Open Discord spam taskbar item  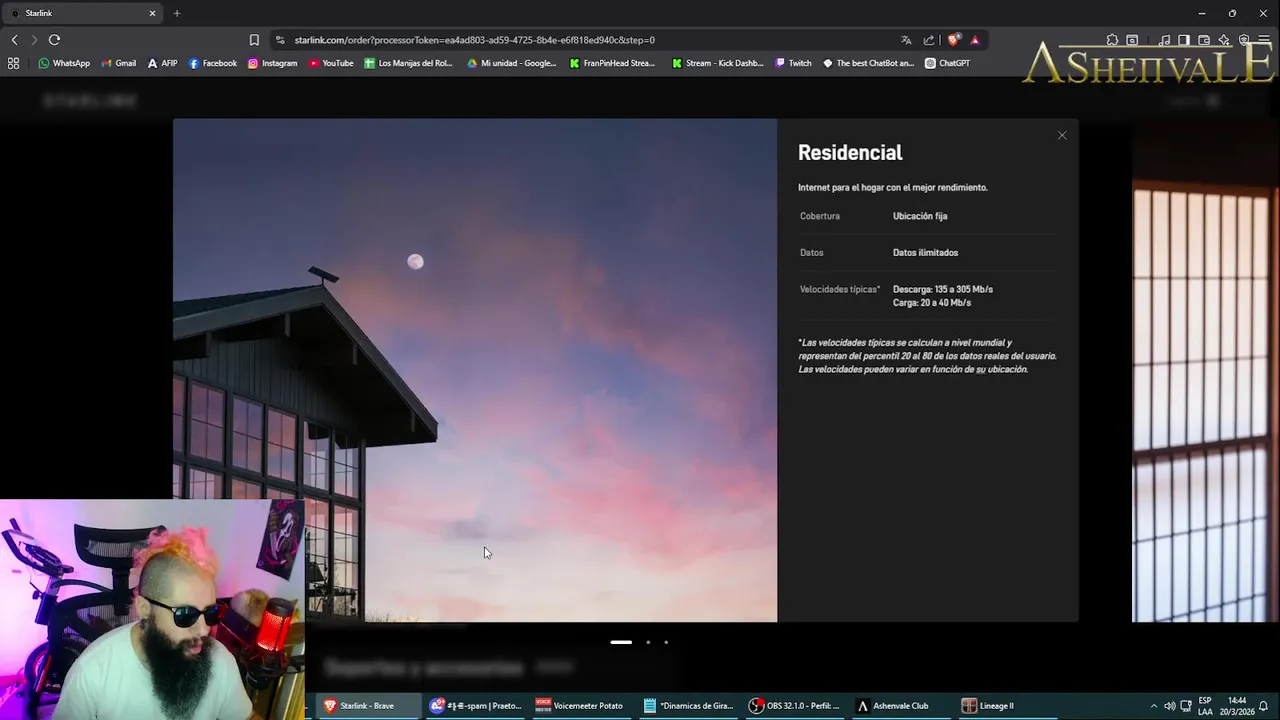coord(476,706)
